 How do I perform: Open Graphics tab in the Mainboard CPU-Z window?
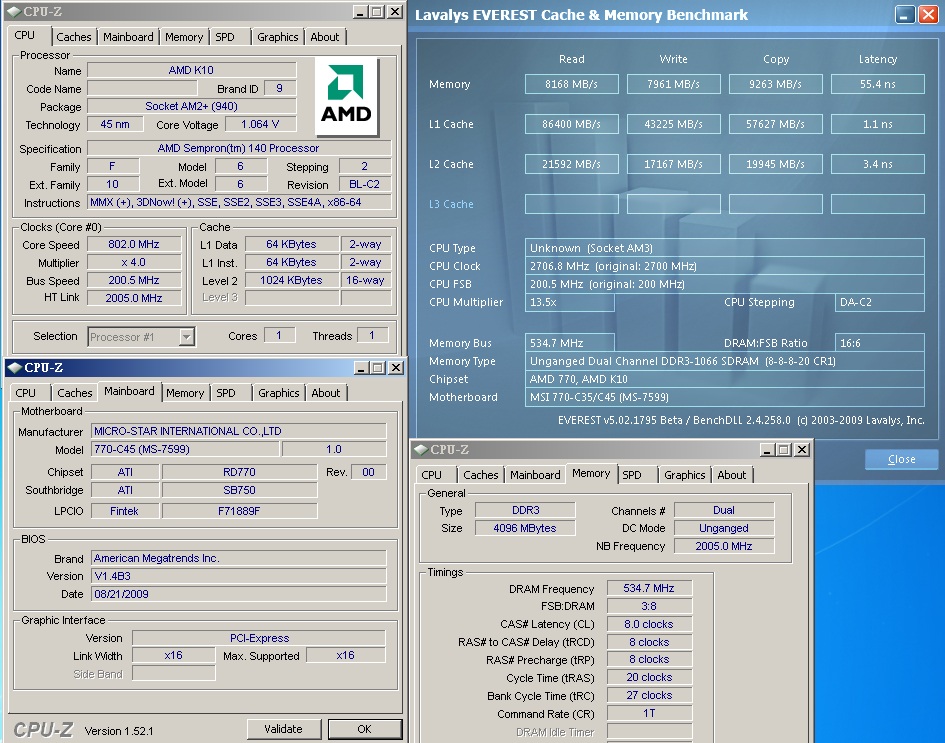tap(278, 393)
